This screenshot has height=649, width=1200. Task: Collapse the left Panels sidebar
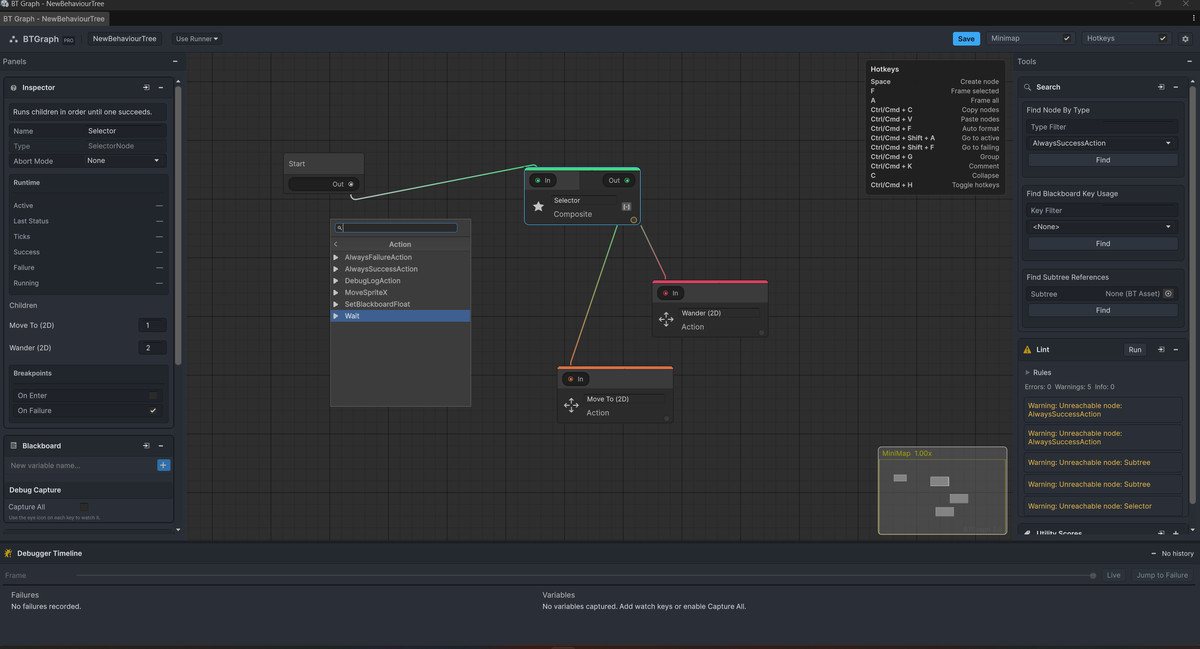pos(175,61)
